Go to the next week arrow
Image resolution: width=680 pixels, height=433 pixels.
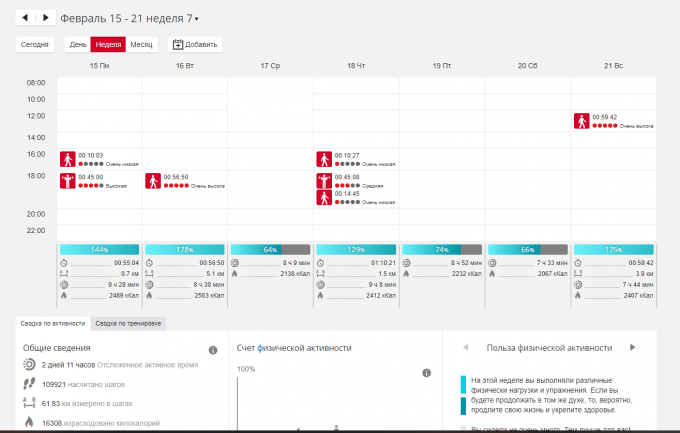point(45,18)
